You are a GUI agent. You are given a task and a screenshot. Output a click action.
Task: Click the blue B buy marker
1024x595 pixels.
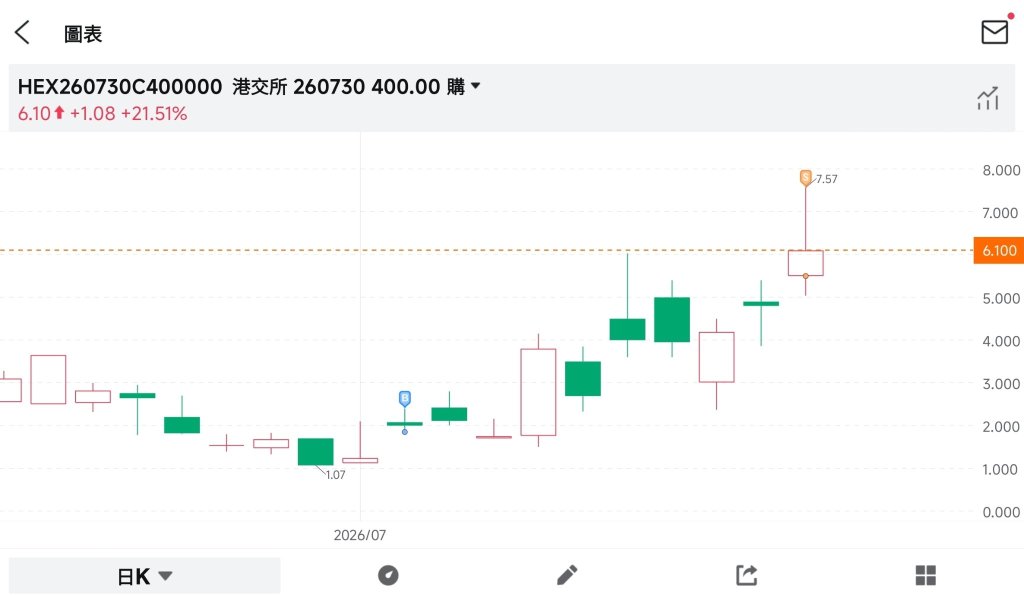point(405,398)
